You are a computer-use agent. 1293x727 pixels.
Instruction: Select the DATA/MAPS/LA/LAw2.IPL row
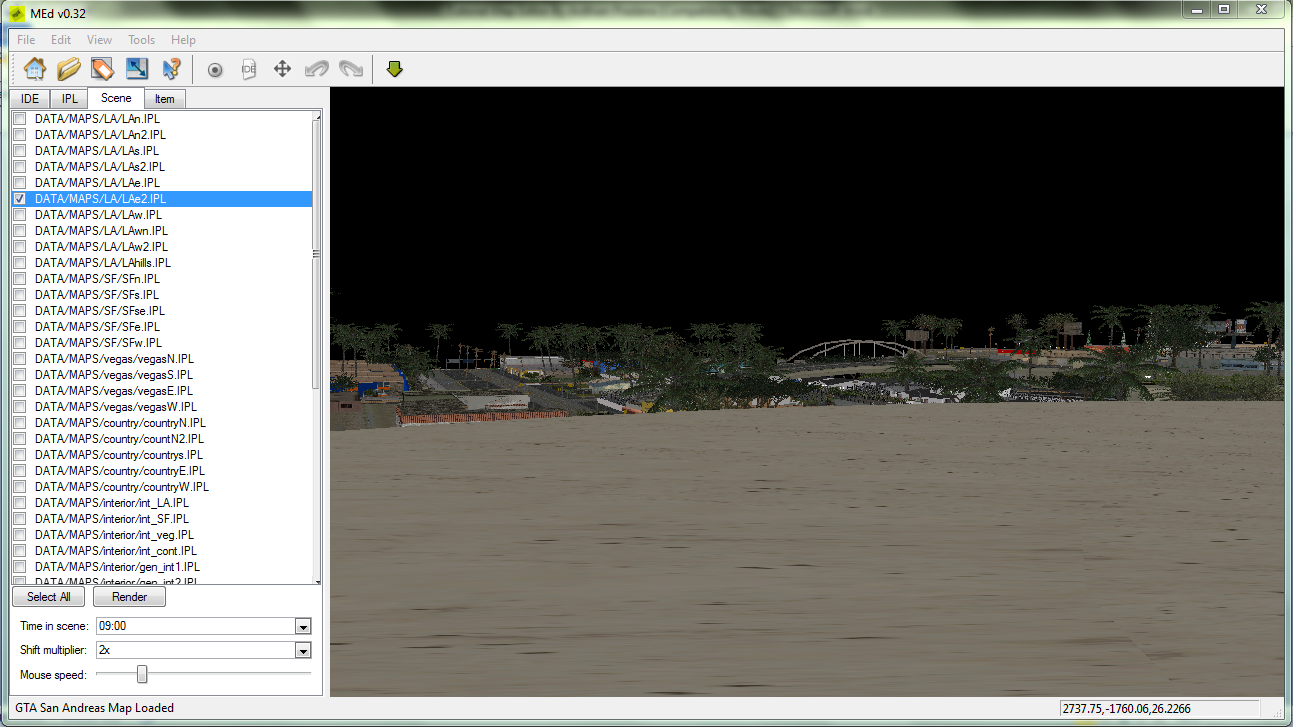click(x=162, y=247)
